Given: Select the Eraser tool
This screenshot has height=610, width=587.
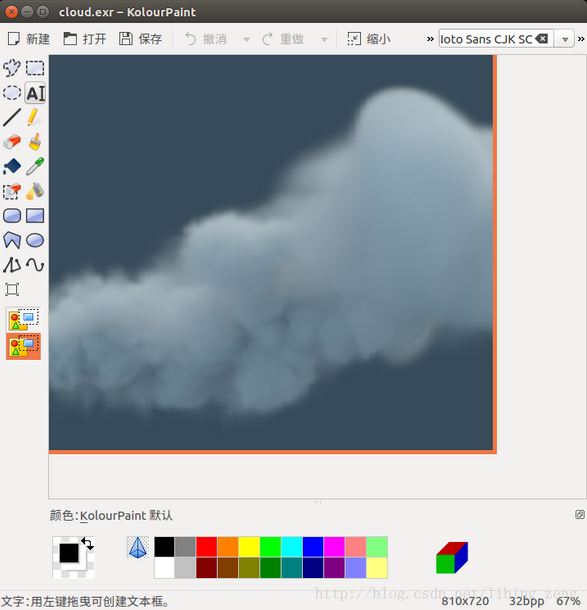Looking at the screenshot, I should (x=12, y=142).
